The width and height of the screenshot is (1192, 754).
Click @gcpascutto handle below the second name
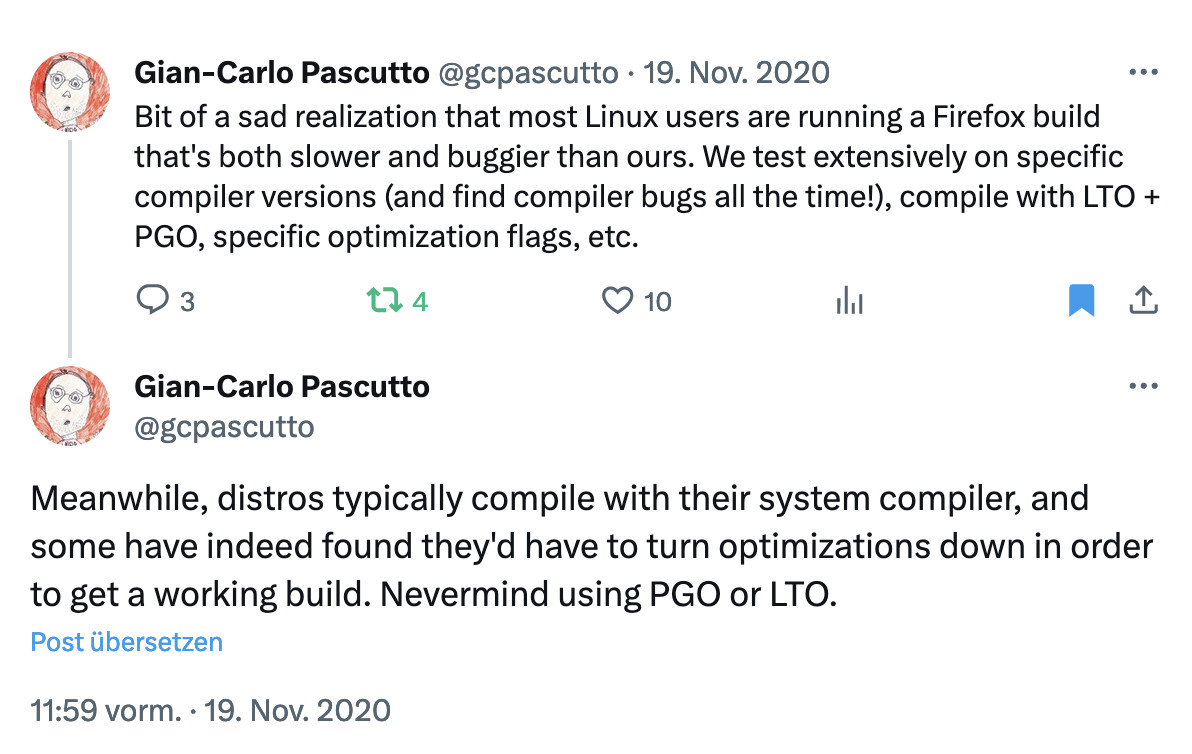(x=224, y=427)
